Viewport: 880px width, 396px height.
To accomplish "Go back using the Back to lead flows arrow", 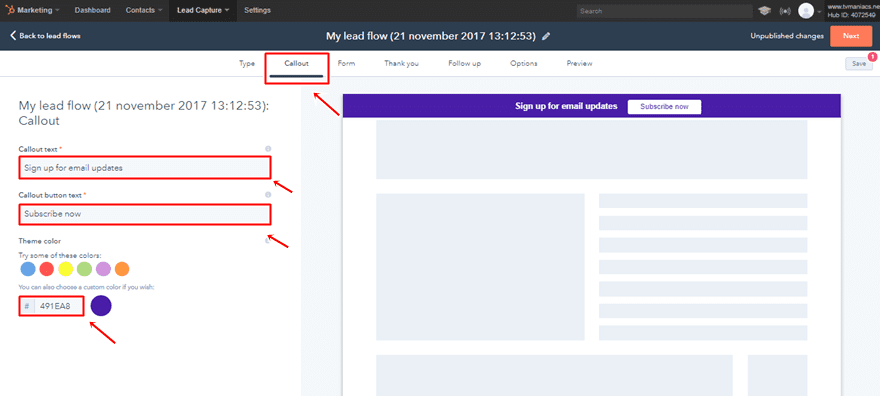I will (45, 36).
